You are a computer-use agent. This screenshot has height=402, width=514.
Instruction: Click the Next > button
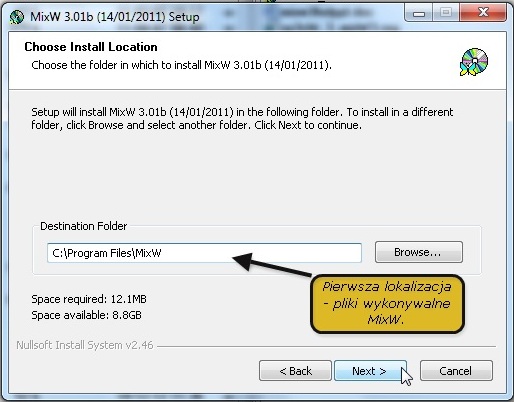(370, 370)
